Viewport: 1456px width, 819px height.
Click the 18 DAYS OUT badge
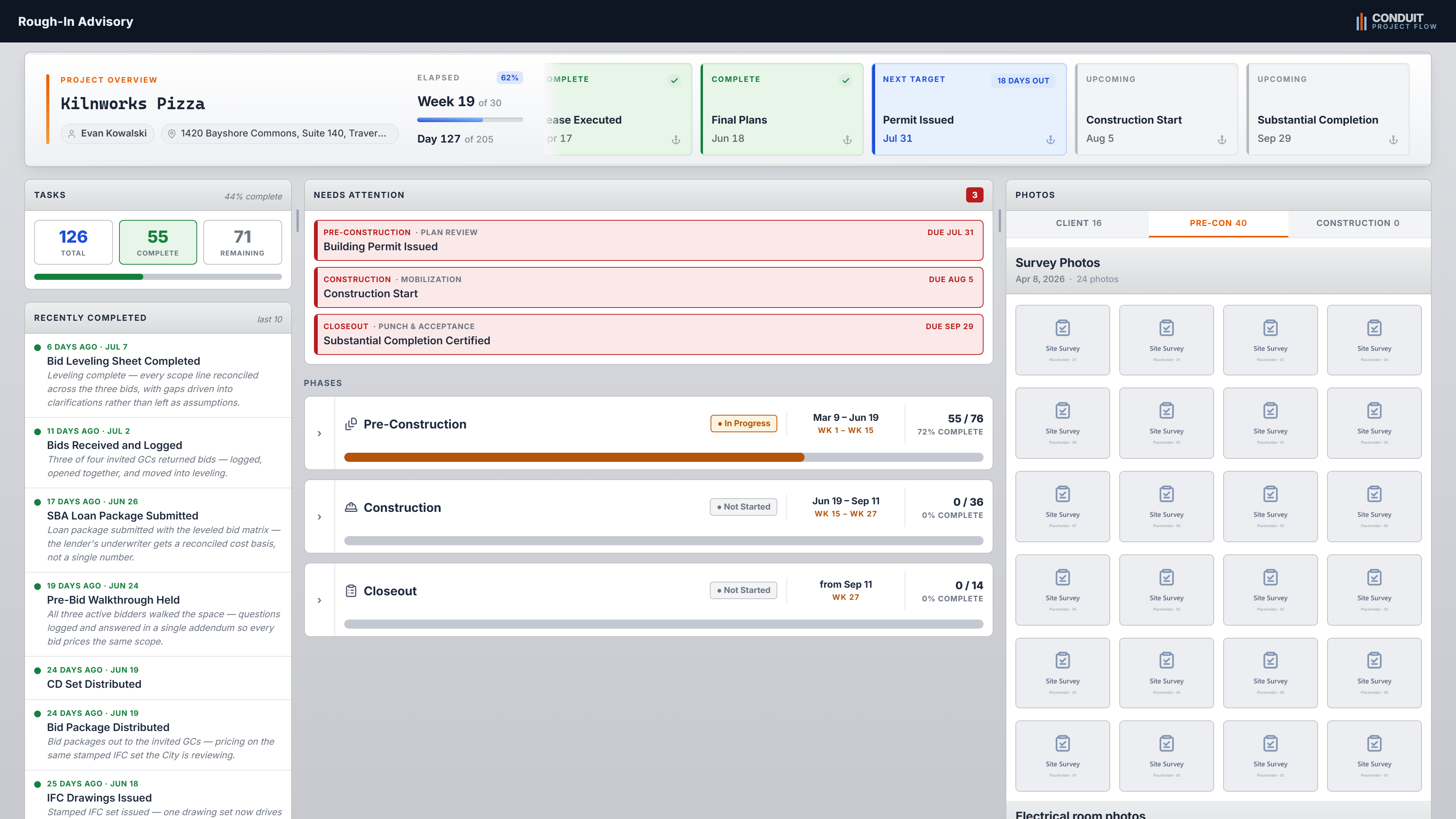pyautogui.click(x=1023, y=81)
